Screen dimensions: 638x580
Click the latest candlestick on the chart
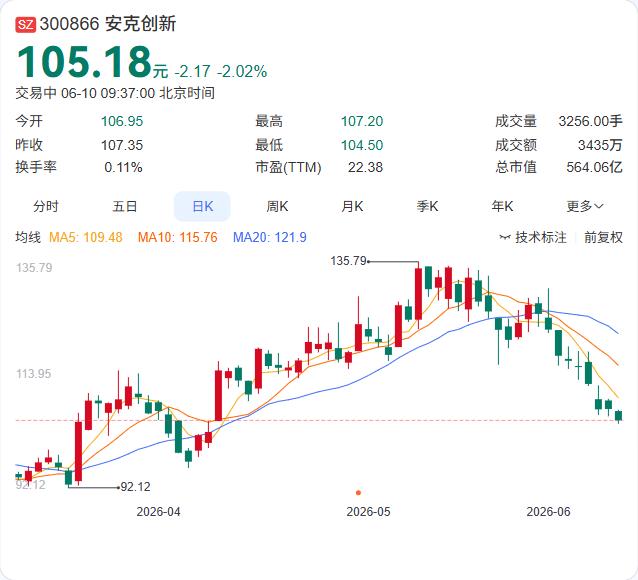click(x=618, y=416)
